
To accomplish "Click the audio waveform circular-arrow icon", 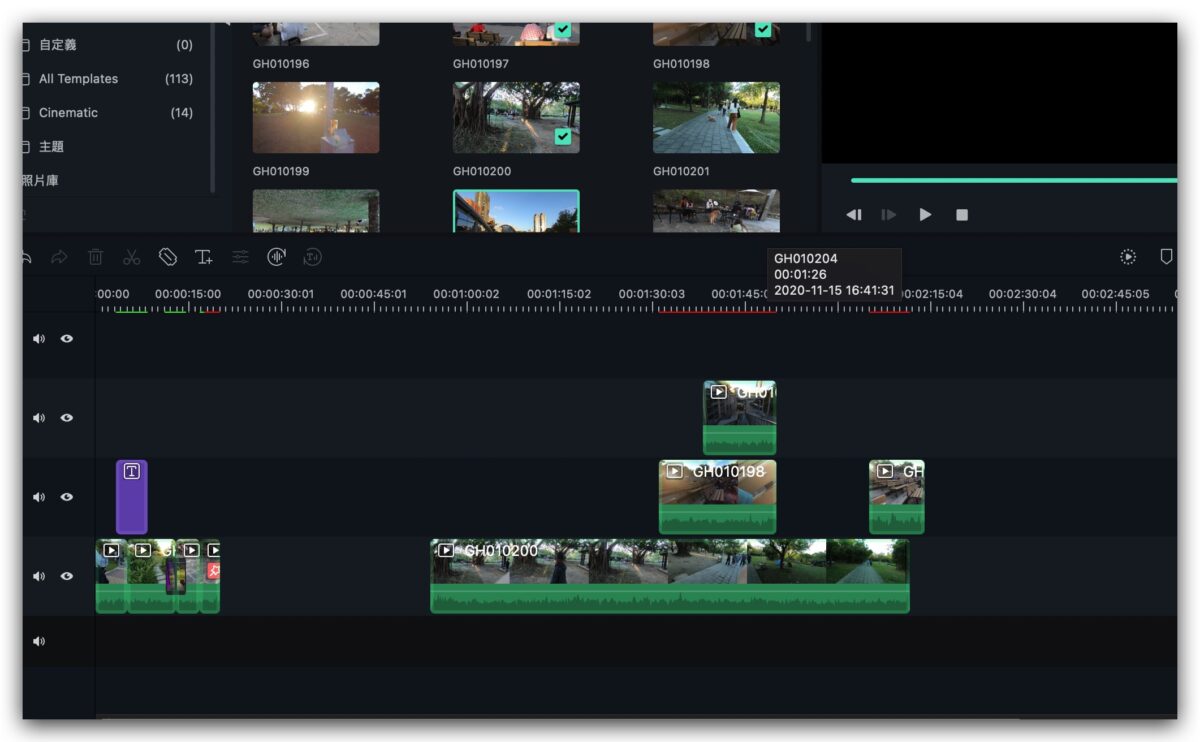I will coord(277,257).
